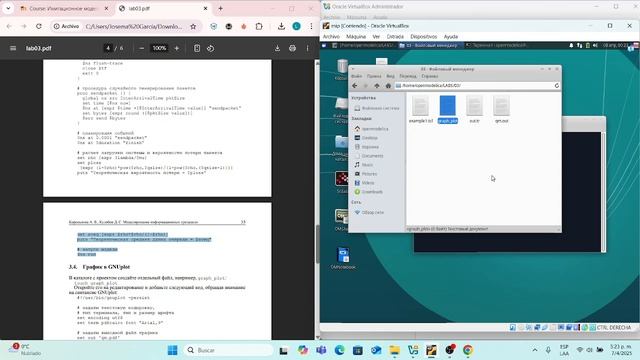
Task: Open the Файл menu in the file manager
Action: coord(356,76)
